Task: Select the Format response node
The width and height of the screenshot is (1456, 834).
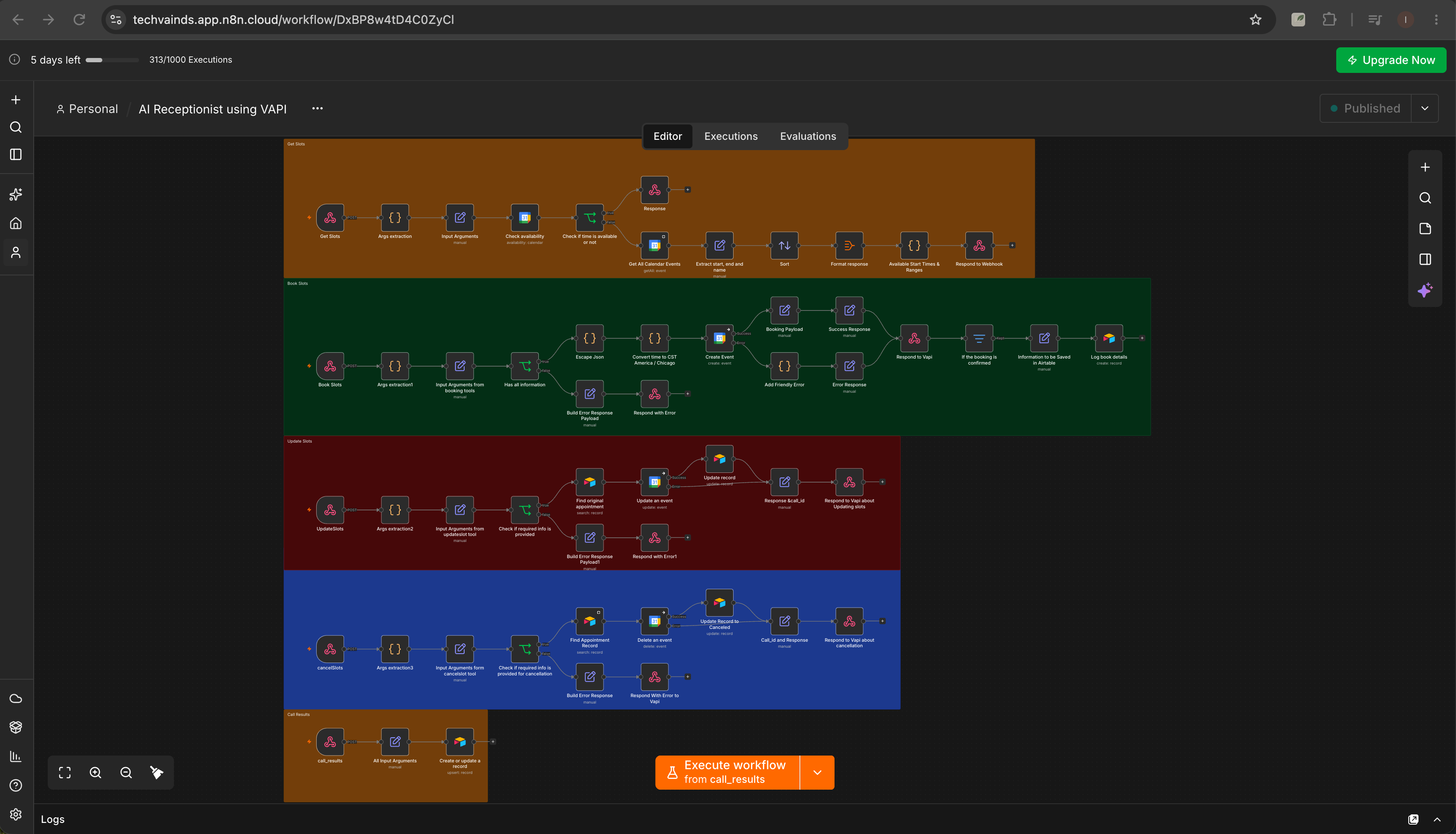Action: [x=849, y=245]
